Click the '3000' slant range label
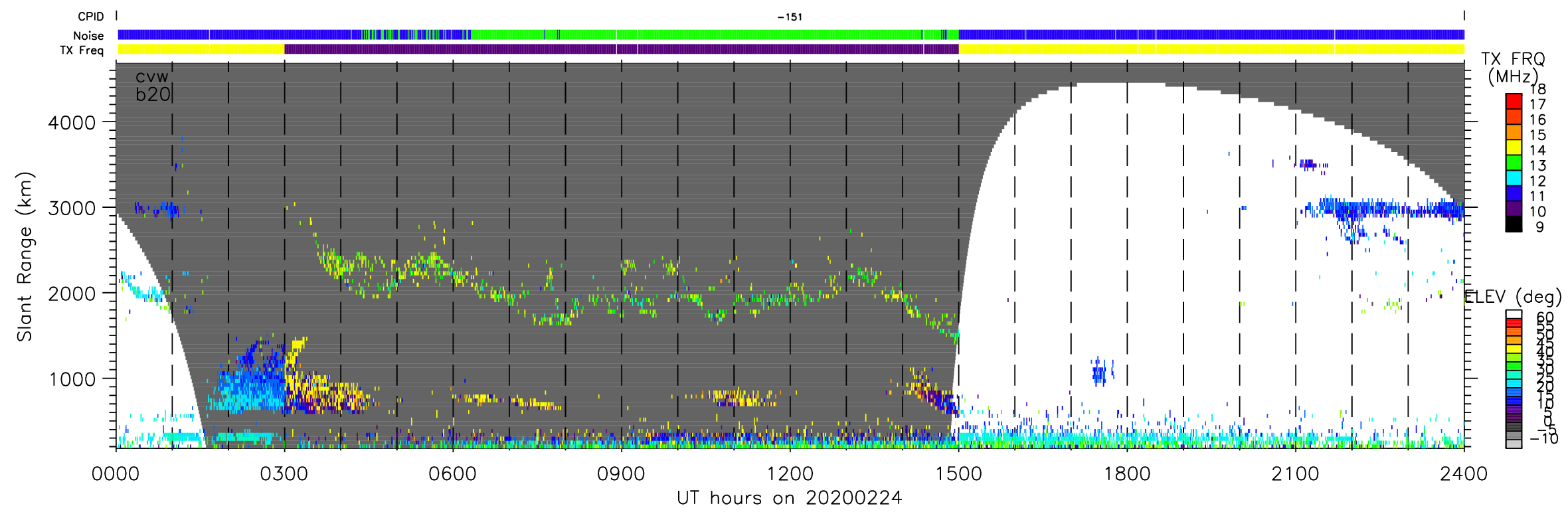 point(72,209)
